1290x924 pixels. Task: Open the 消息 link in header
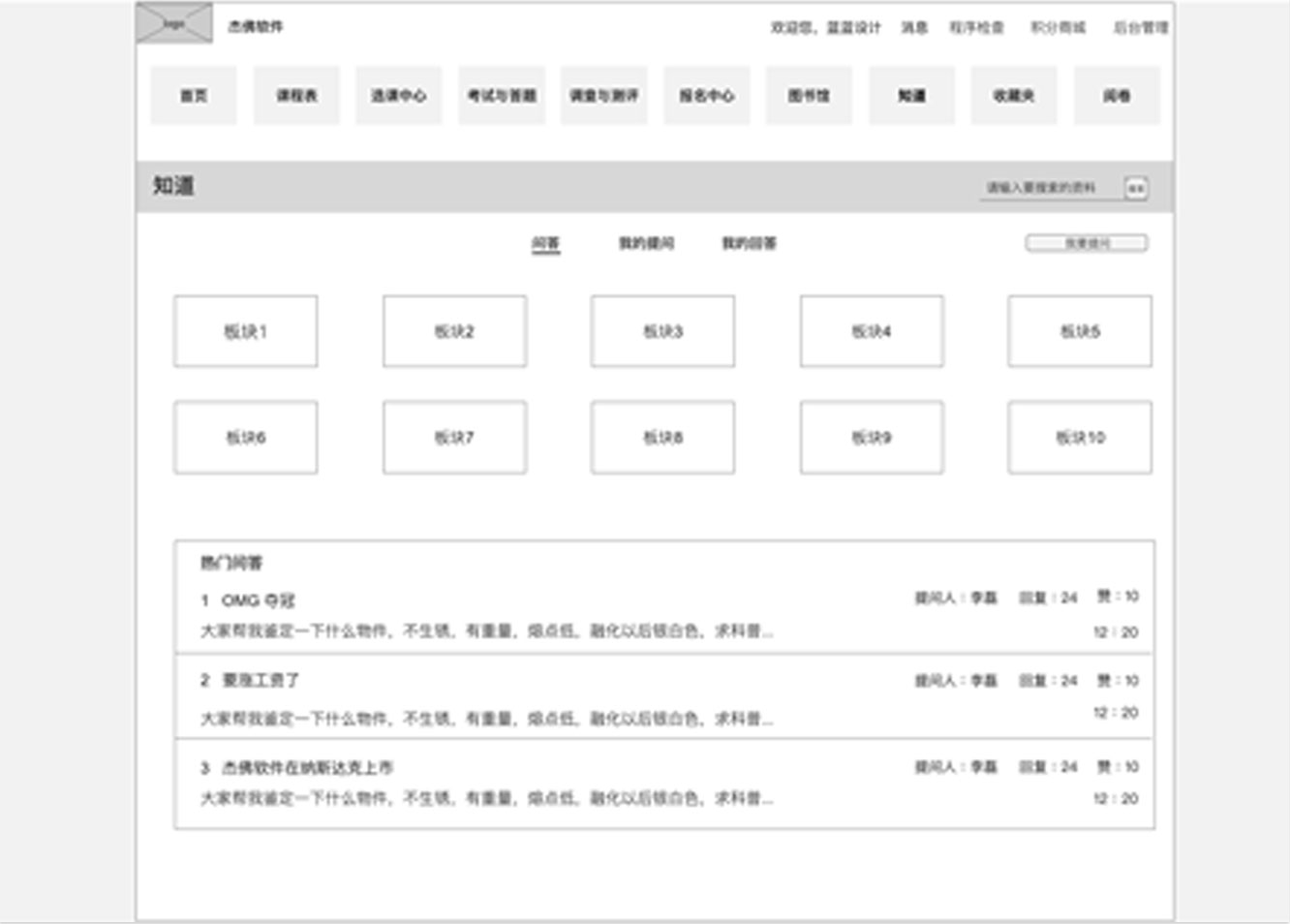pyautogui.click(x=914, y=28)
